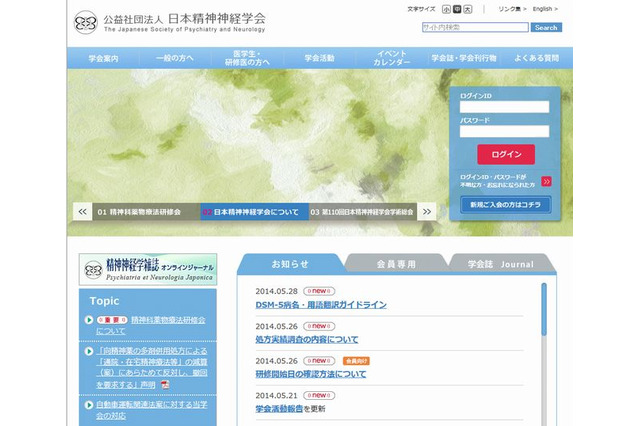Screen dimensions: 640x426
Task: Click previous slide double-arrow button
Action: [82, 212]
